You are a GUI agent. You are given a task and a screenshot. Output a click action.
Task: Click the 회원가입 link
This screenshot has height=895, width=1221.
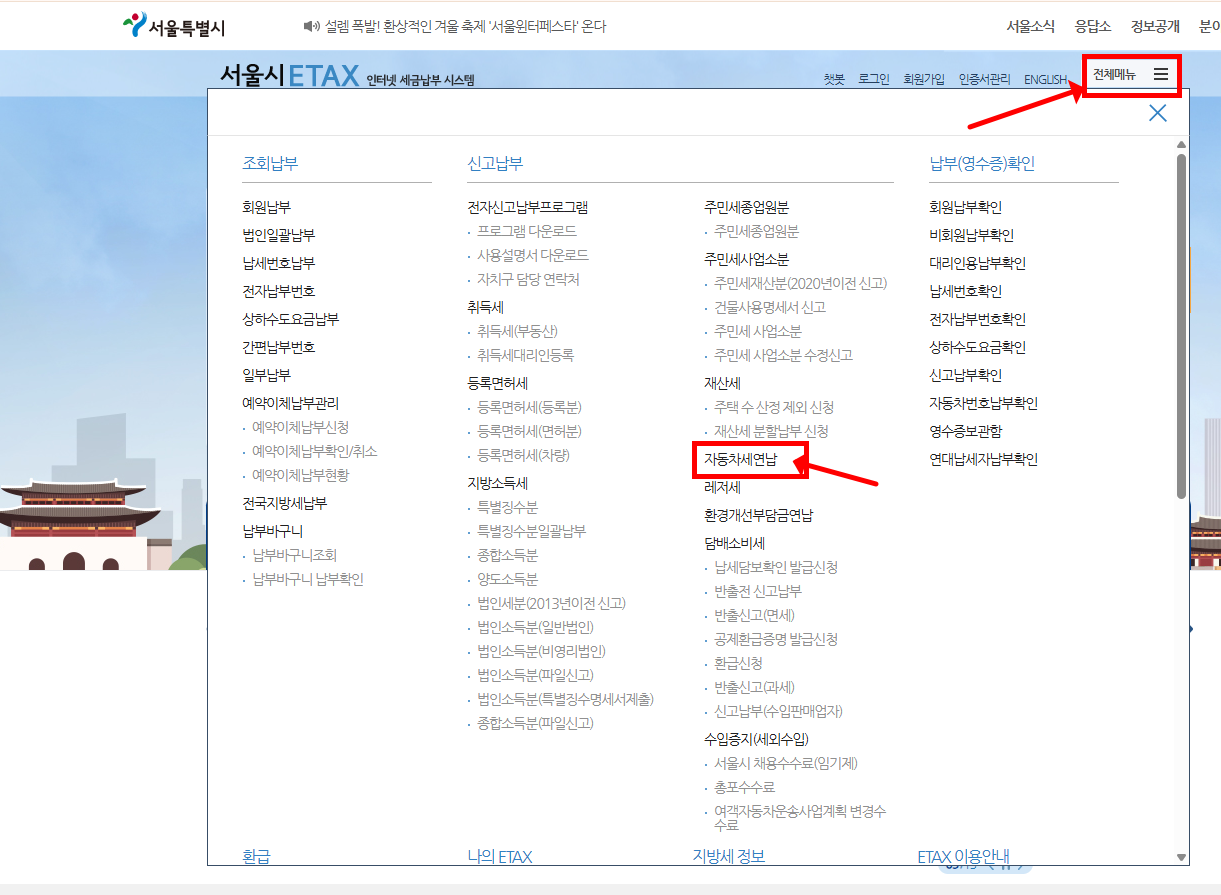[923, 79]
